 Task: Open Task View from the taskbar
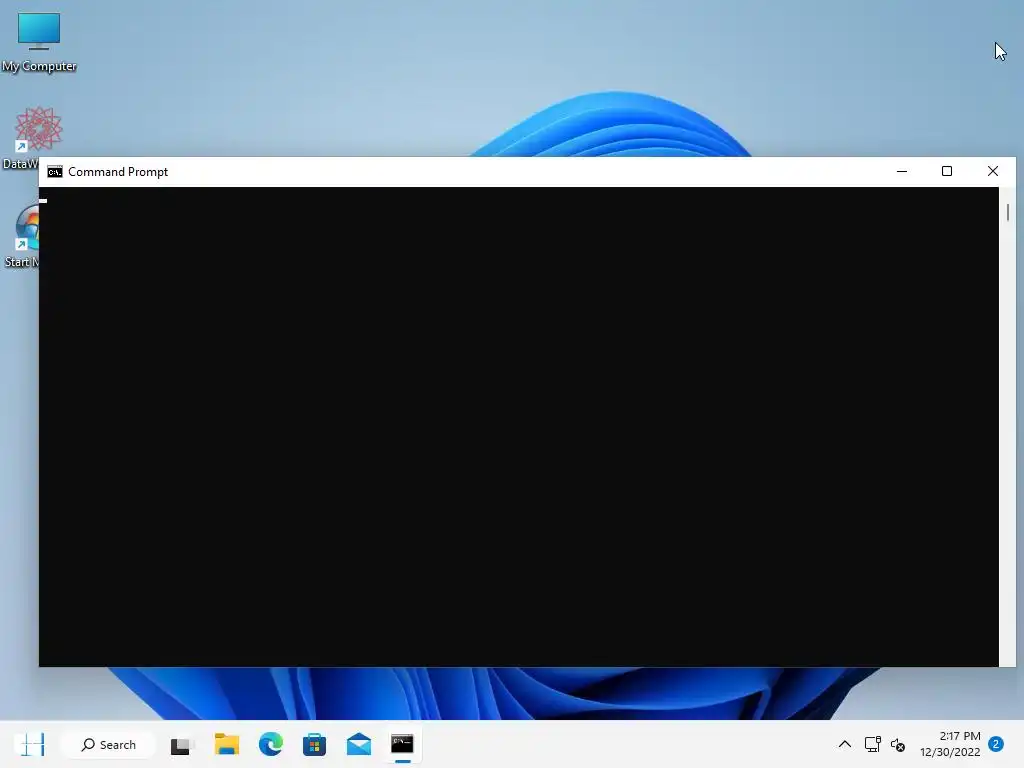[x=182, y=744]
